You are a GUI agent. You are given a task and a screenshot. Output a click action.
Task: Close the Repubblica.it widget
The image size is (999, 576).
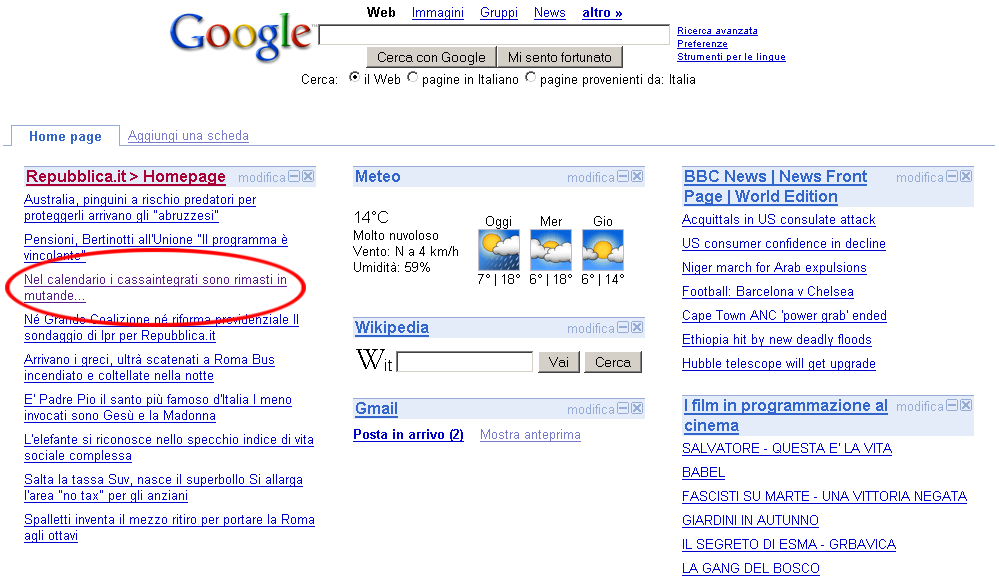[x=308, y=176]
